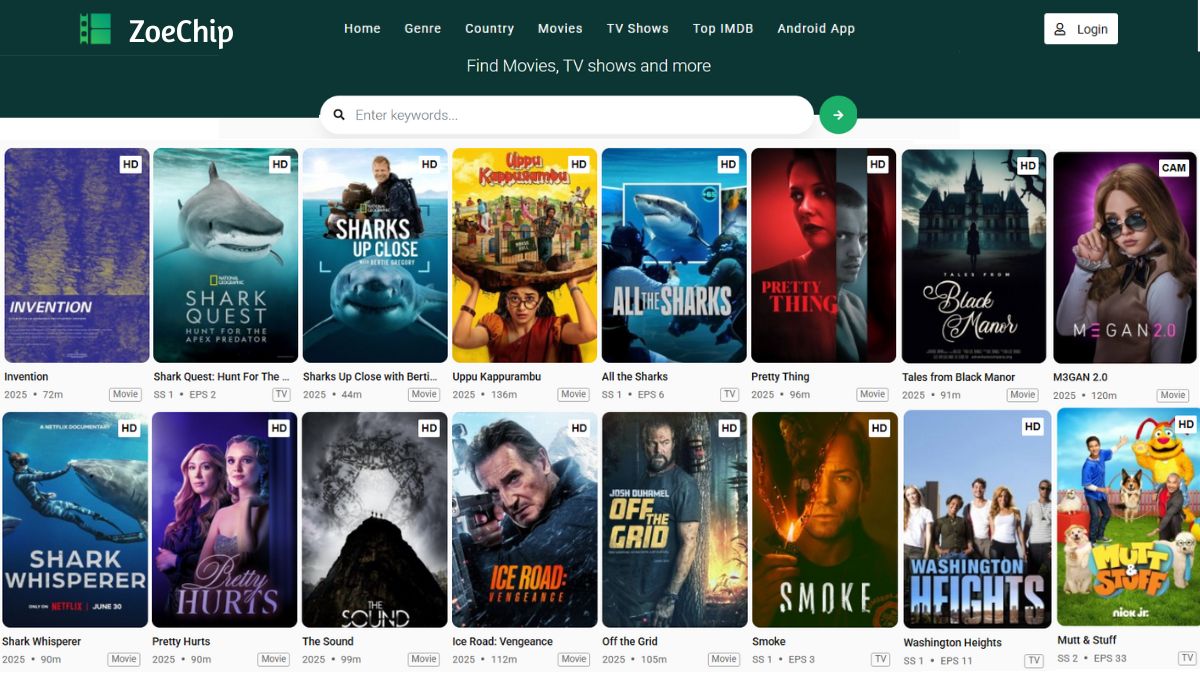The height and width of the screenshot is (675, 1200).
Task: Go to the TV Shows section
Action: pyautogui.click(x=637, y=28)
